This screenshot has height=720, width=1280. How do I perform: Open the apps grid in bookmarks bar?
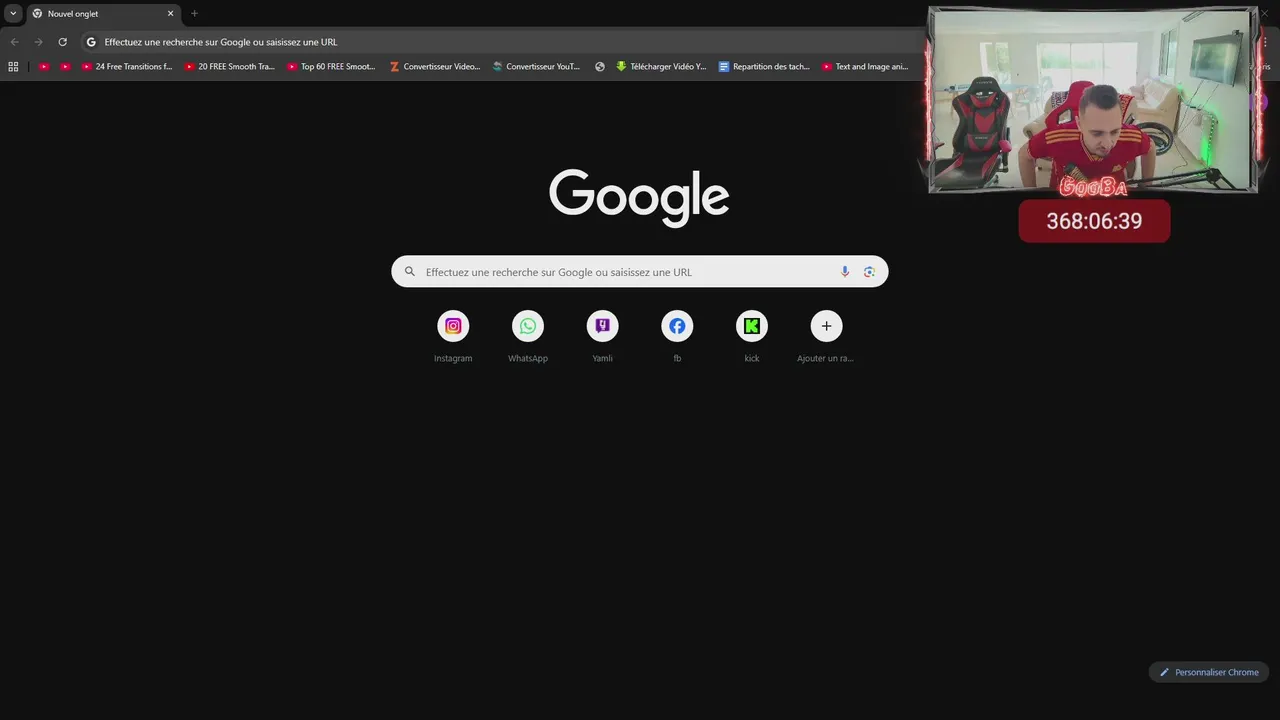click(13, 67)
